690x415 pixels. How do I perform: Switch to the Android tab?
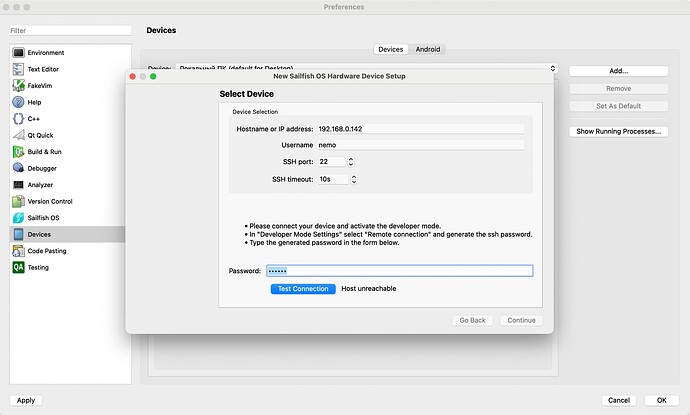(428, 49)
